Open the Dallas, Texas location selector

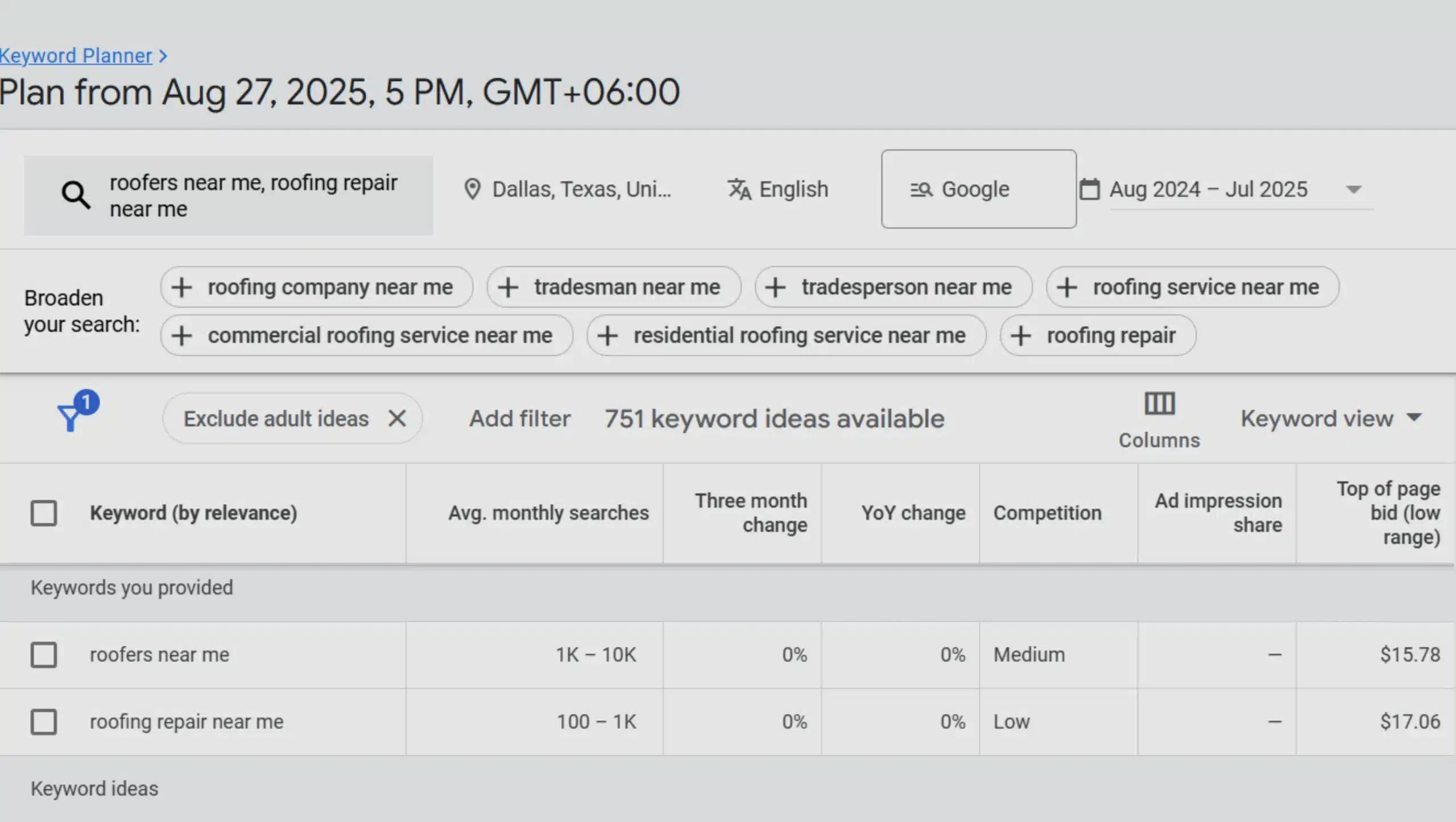pyautogui.click(x=580, y=189)
